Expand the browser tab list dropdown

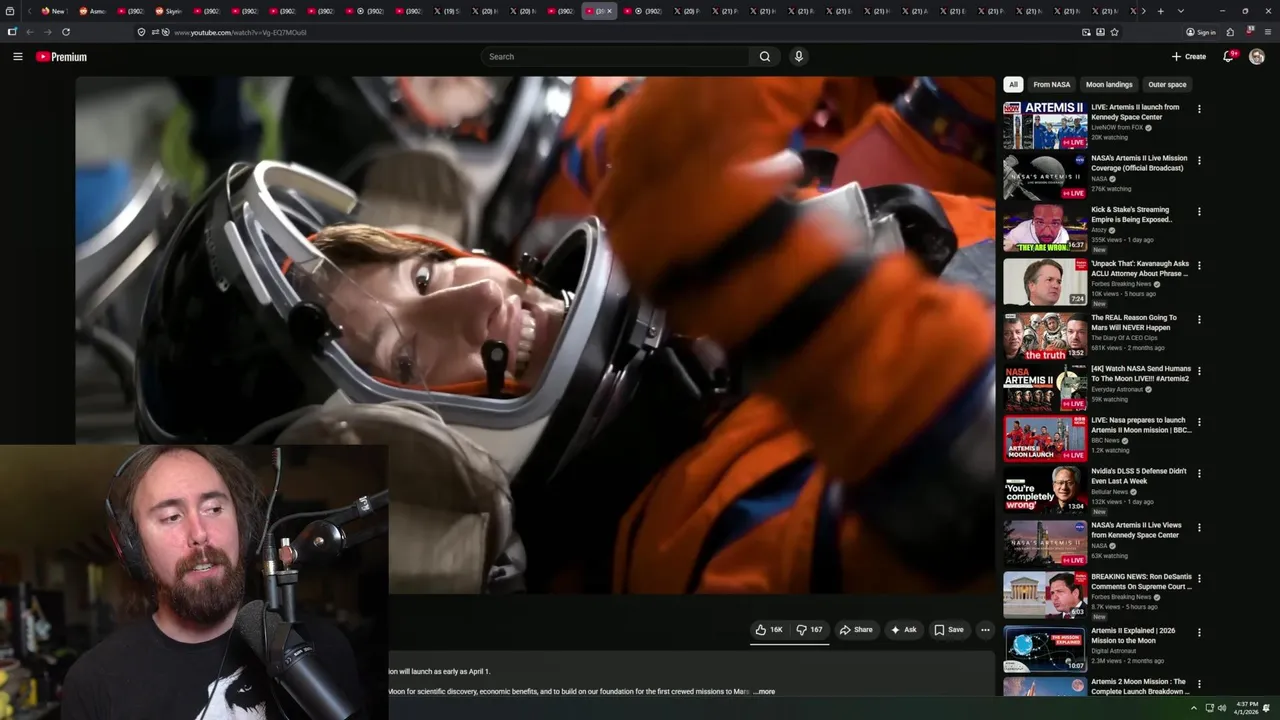coord(1181,11)
